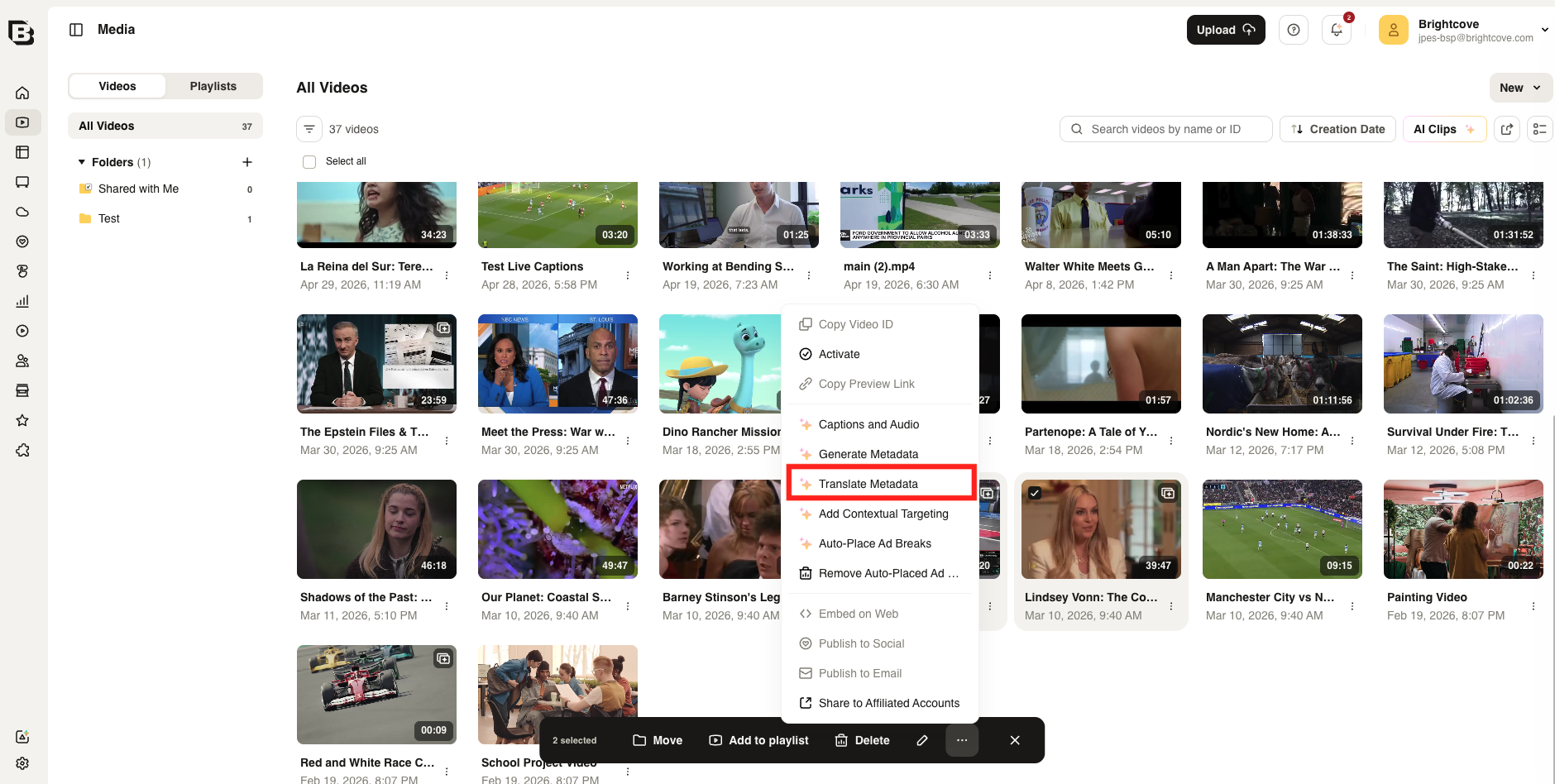Choose Generate Metadata
Screen dimensions: 1555x784
pos(880,454)
